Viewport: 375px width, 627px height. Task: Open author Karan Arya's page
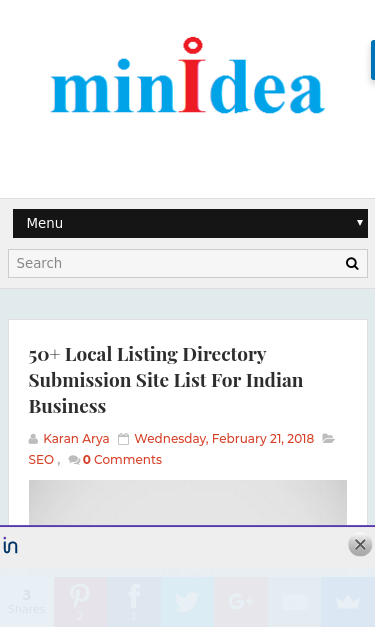click(76, 439)
